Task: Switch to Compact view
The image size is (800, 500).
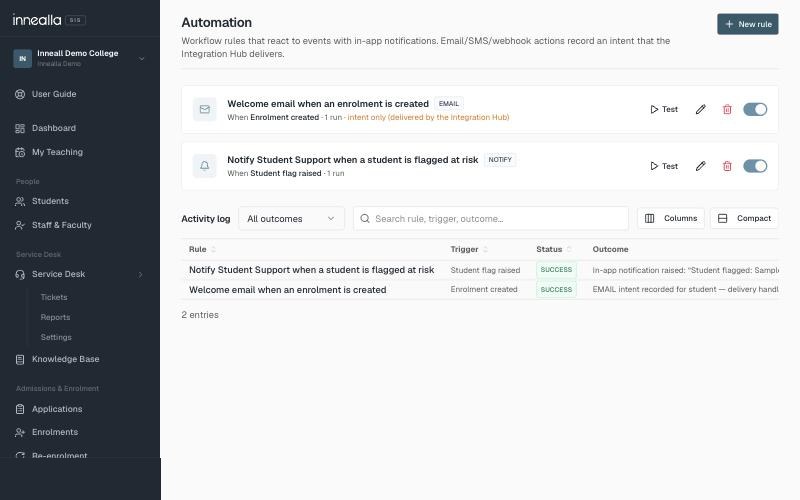Action: tap(744, 218)
